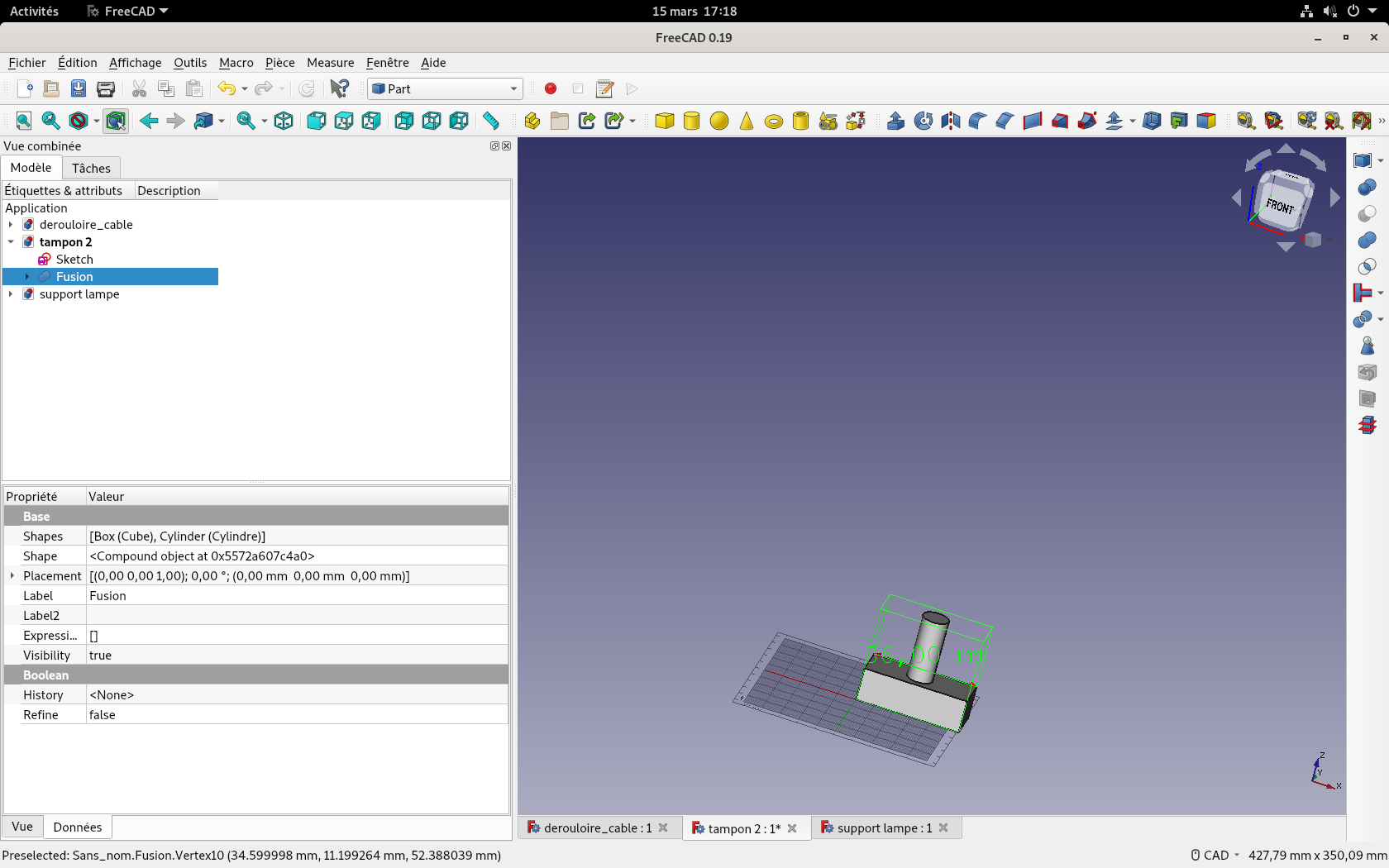Open the Part workbench selector combo box
1389x868 pixels.
point(445,88)
